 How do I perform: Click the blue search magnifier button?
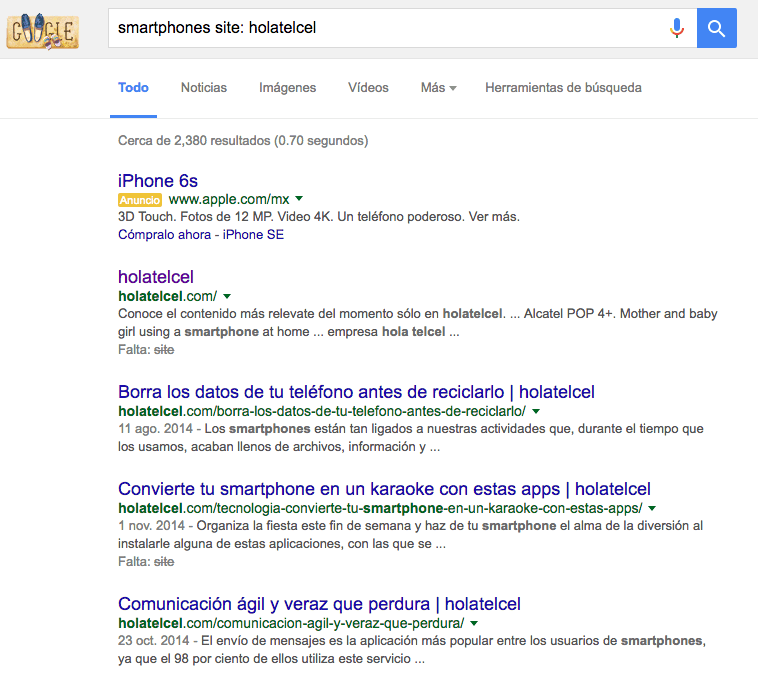tap(716, 28)
